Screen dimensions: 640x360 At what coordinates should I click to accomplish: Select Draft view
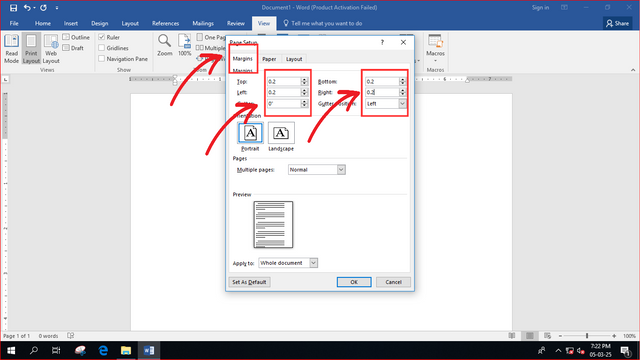point(73,48)
